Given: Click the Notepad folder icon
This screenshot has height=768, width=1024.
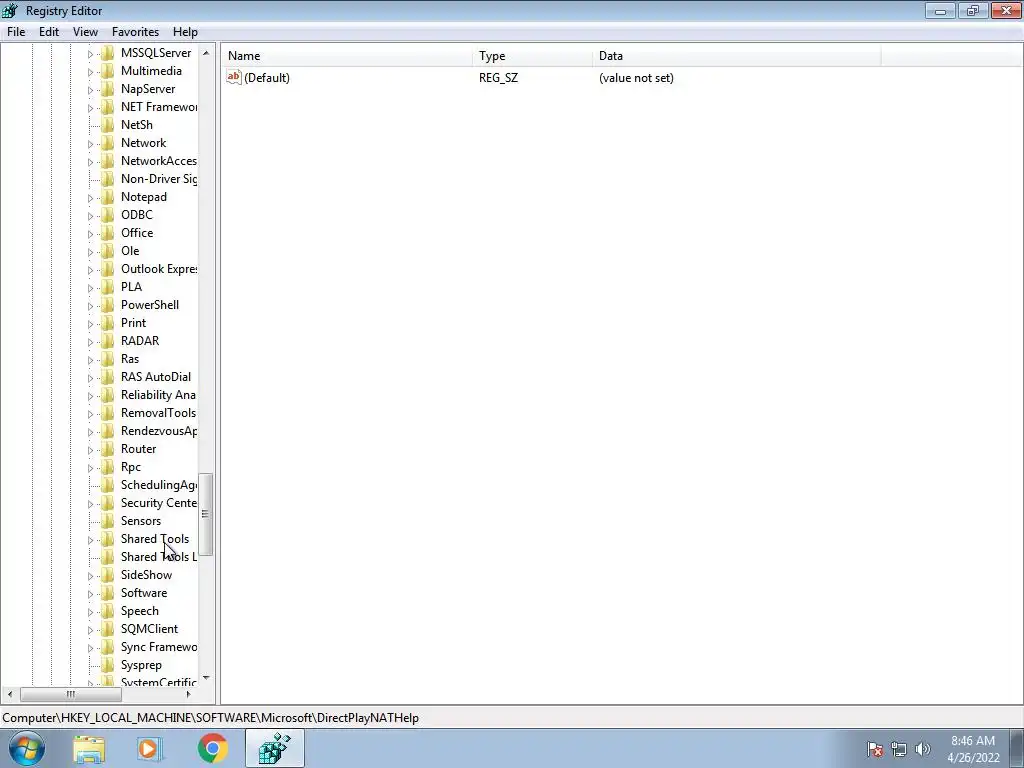Looking at the screenshot, I should point(108,197).
